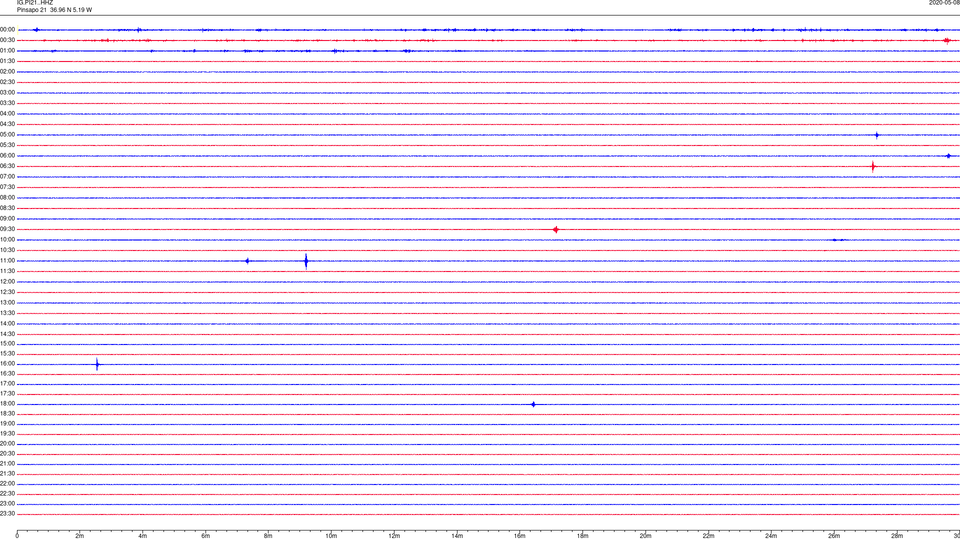Screen dimensions: 960x540
Task: Select the 08:00 trace time label
Action: click(x=7, y=198)
